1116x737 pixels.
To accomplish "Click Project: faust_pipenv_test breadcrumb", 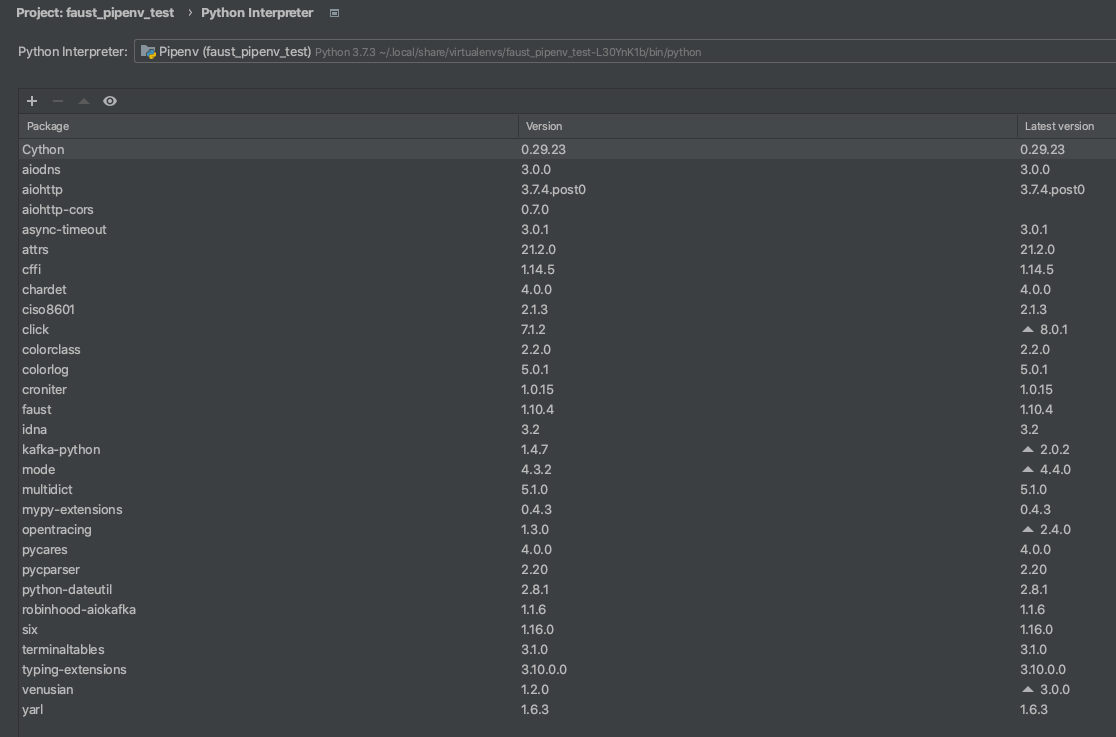I will coord(95,13).
